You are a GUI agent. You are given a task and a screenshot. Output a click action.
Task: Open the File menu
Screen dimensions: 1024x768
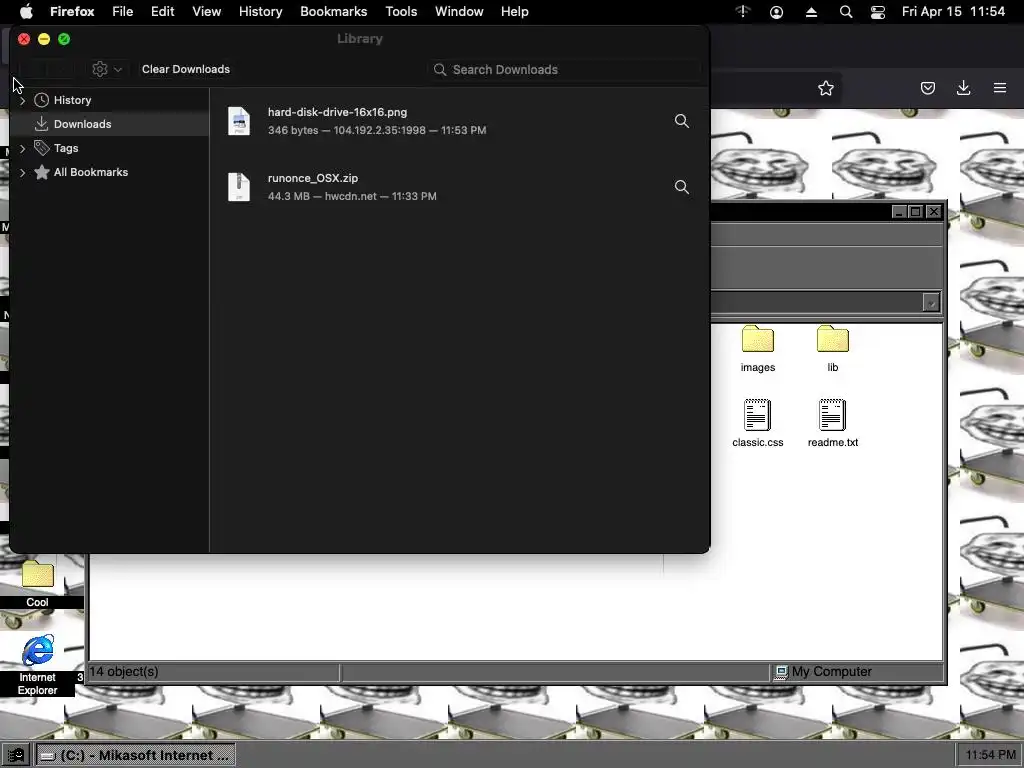122,12
